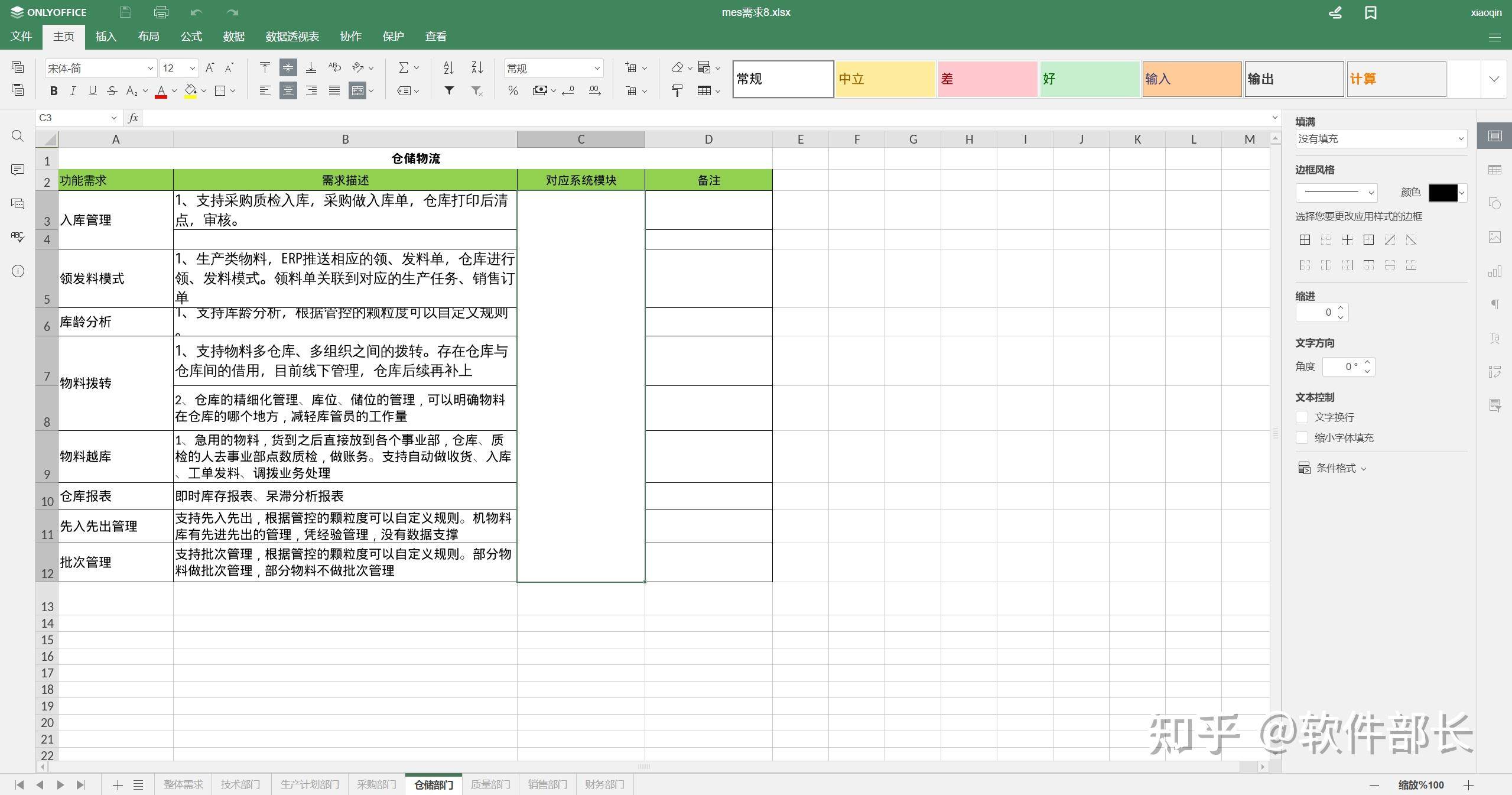Screen dimensions: 1512x795
Task: Open cell settings panel in right sidebar
Action: pos(1495,137)
